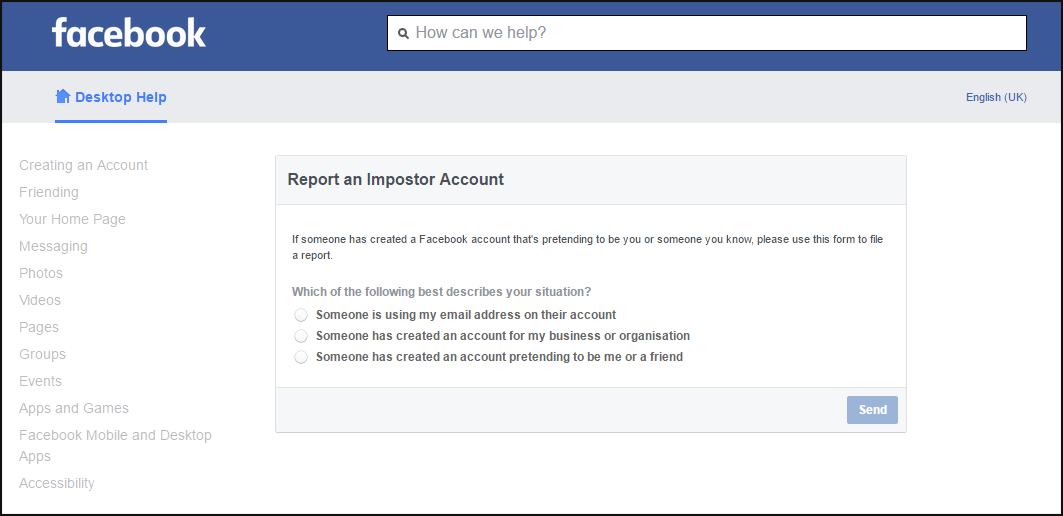Click the Facebook logo
This screenshot has height=516, width=1063.
[x=129, y=33]
